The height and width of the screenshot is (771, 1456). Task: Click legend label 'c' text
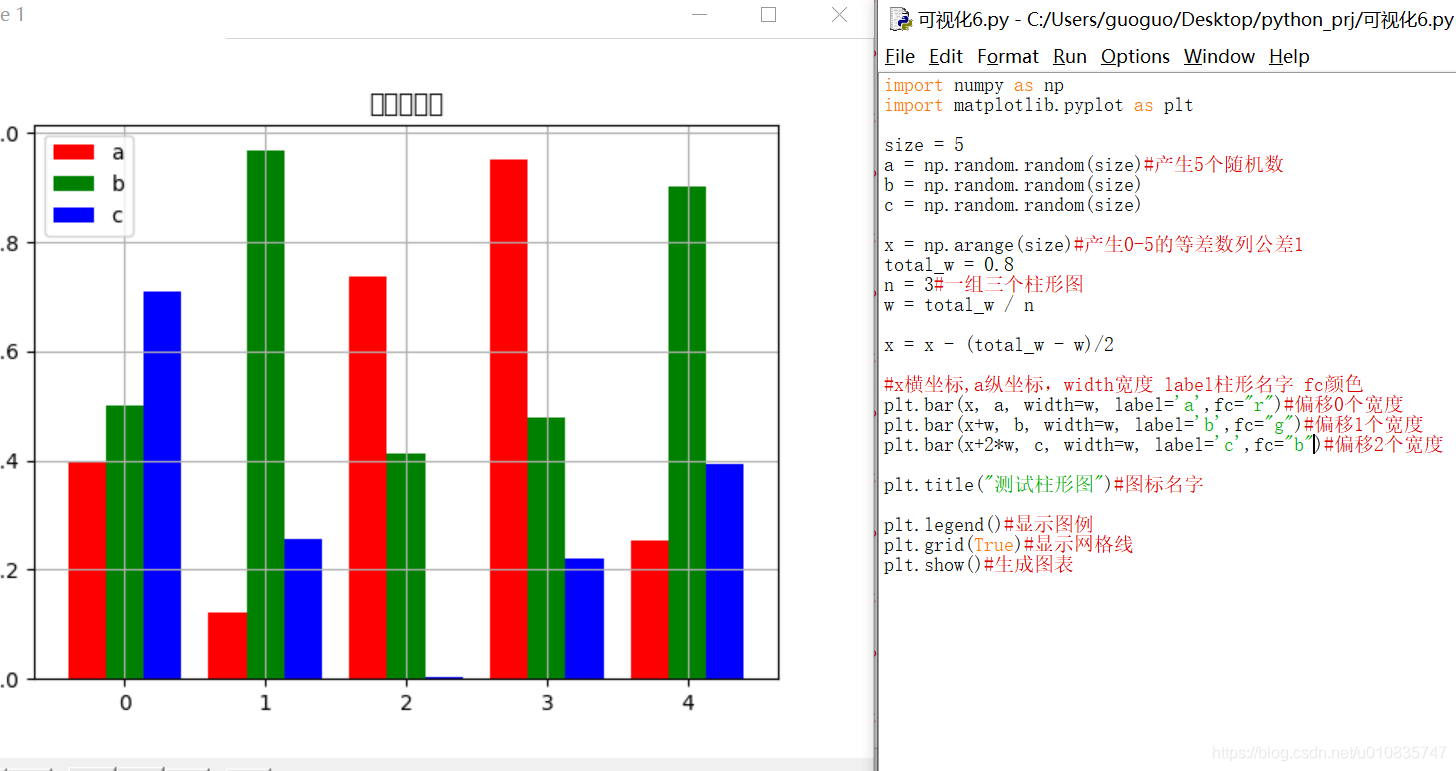point(118,216)
